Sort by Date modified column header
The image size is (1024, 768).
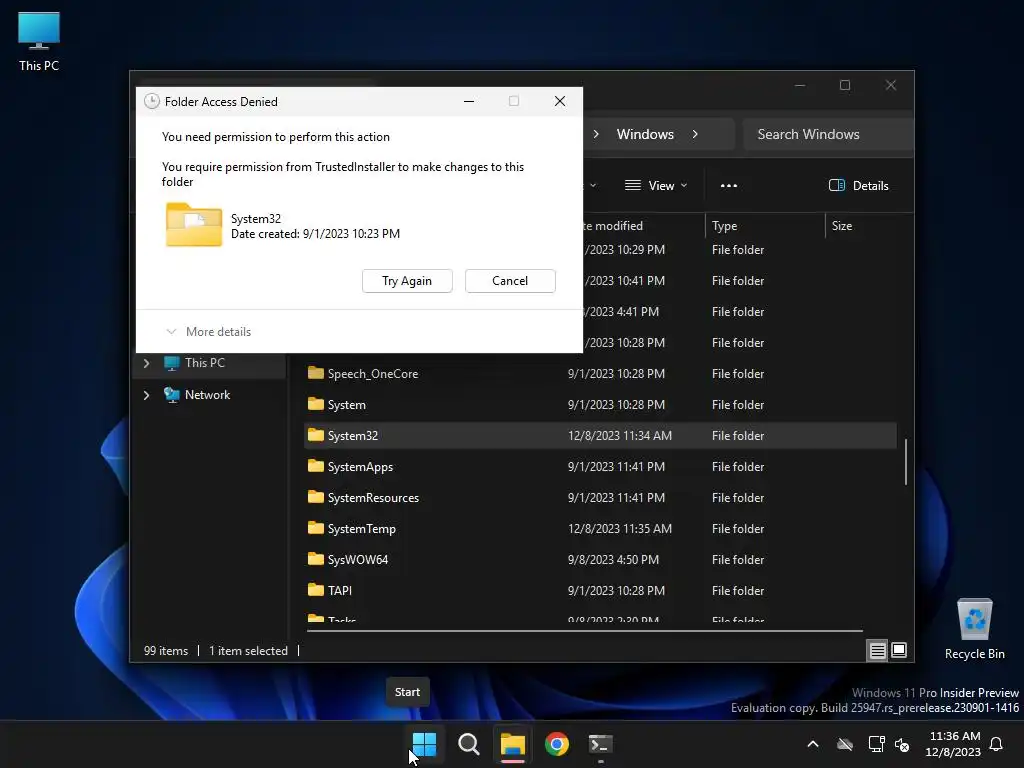[643, 226]
